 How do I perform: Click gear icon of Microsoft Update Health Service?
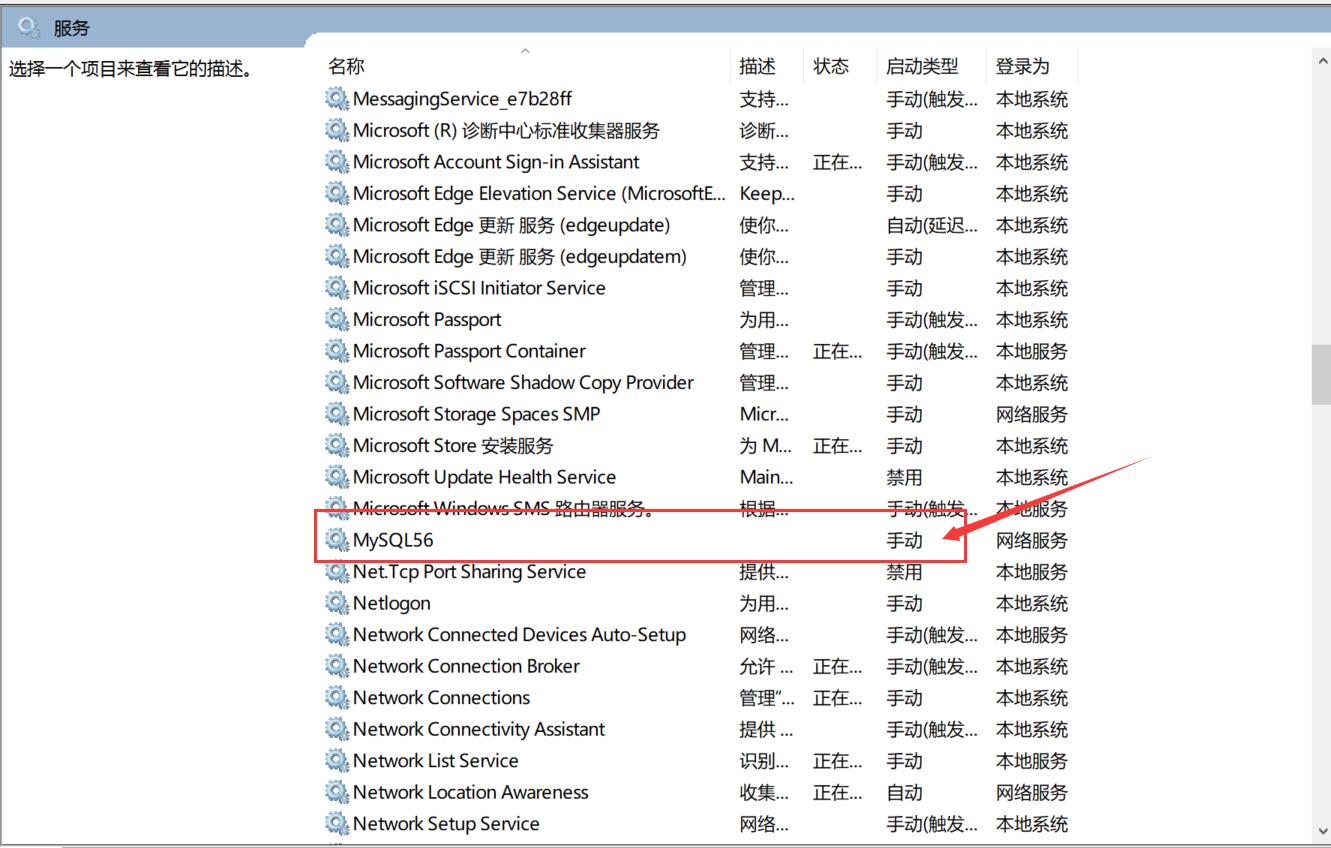(x=337, y=477)
